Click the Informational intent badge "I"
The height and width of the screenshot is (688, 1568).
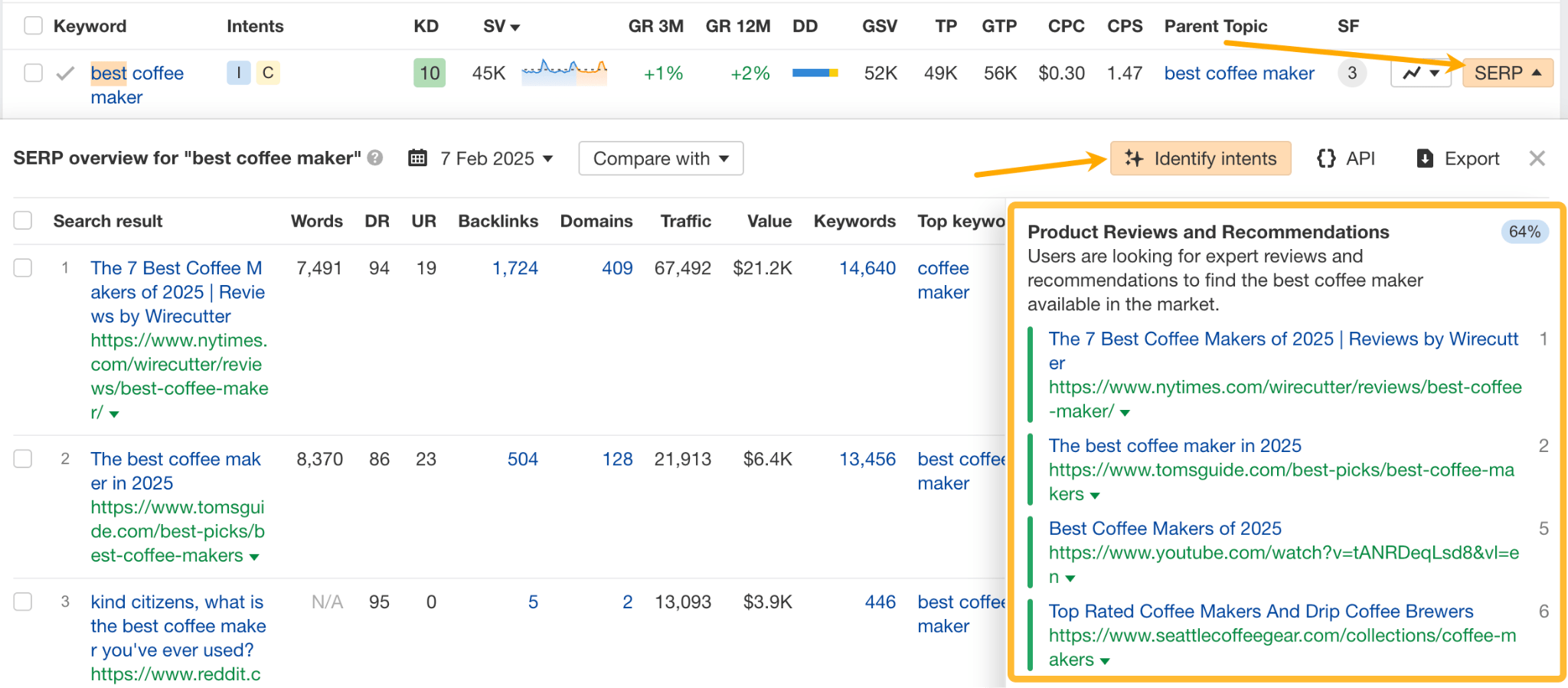pos(239,73)
